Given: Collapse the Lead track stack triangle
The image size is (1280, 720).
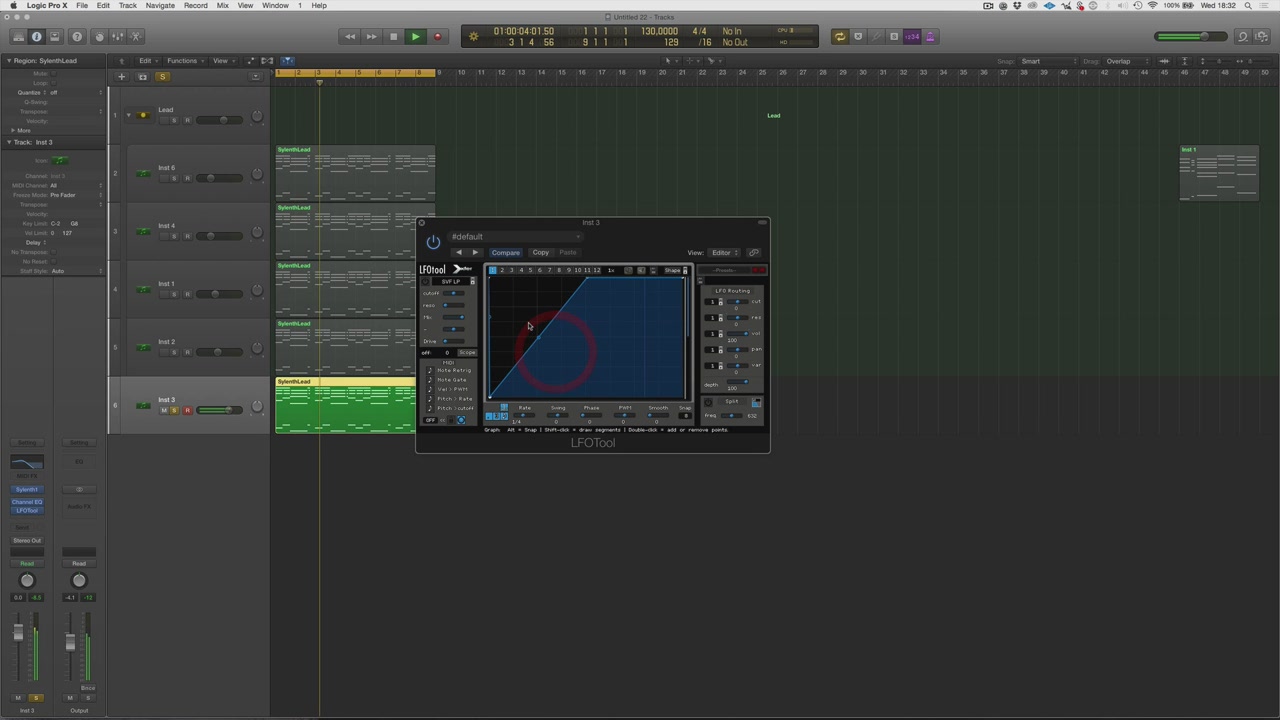Looking at the screenshot, I should pos(128,115).
